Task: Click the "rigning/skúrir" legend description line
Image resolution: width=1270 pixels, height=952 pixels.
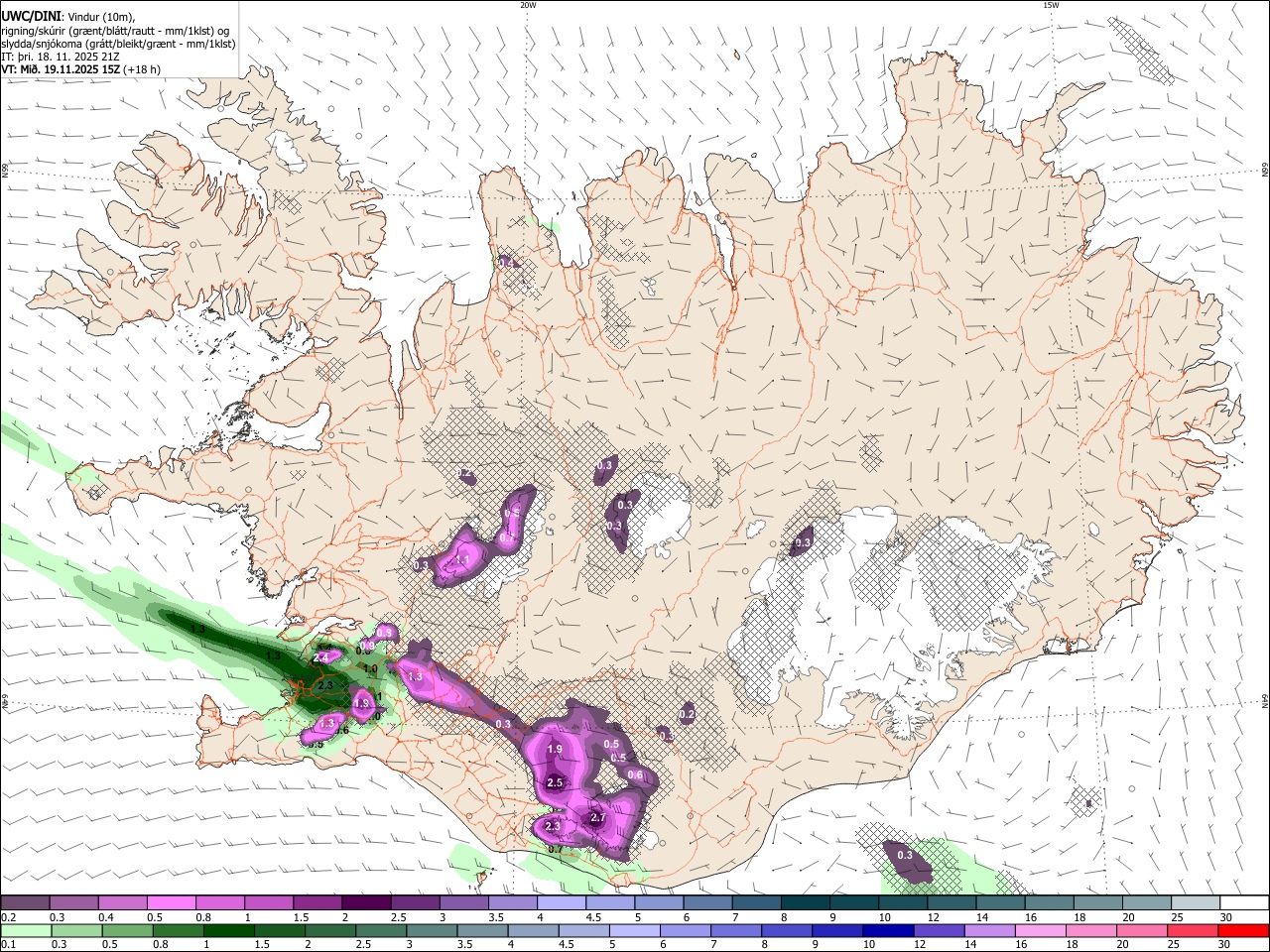Action: (x=116, y=30)
